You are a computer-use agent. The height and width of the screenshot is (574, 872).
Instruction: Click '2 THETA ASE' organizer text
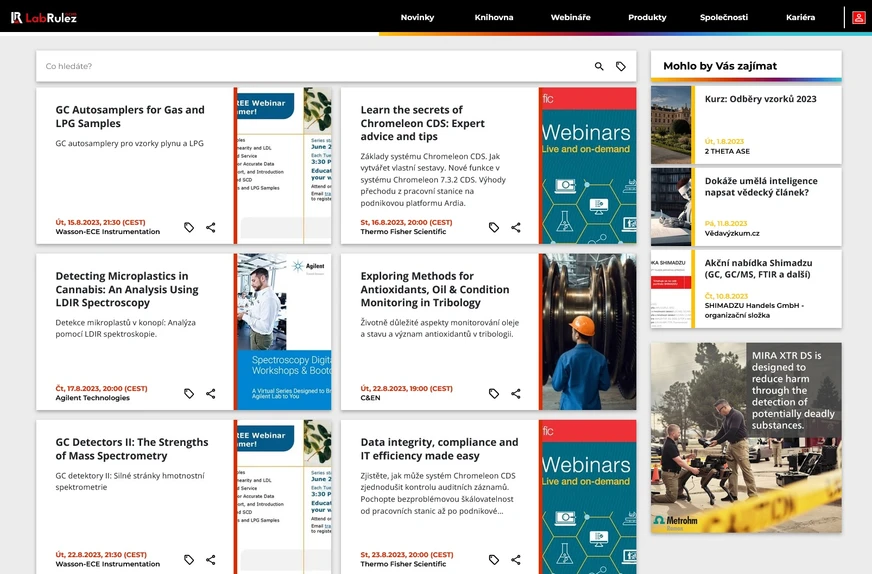click(x=727, y=151)
